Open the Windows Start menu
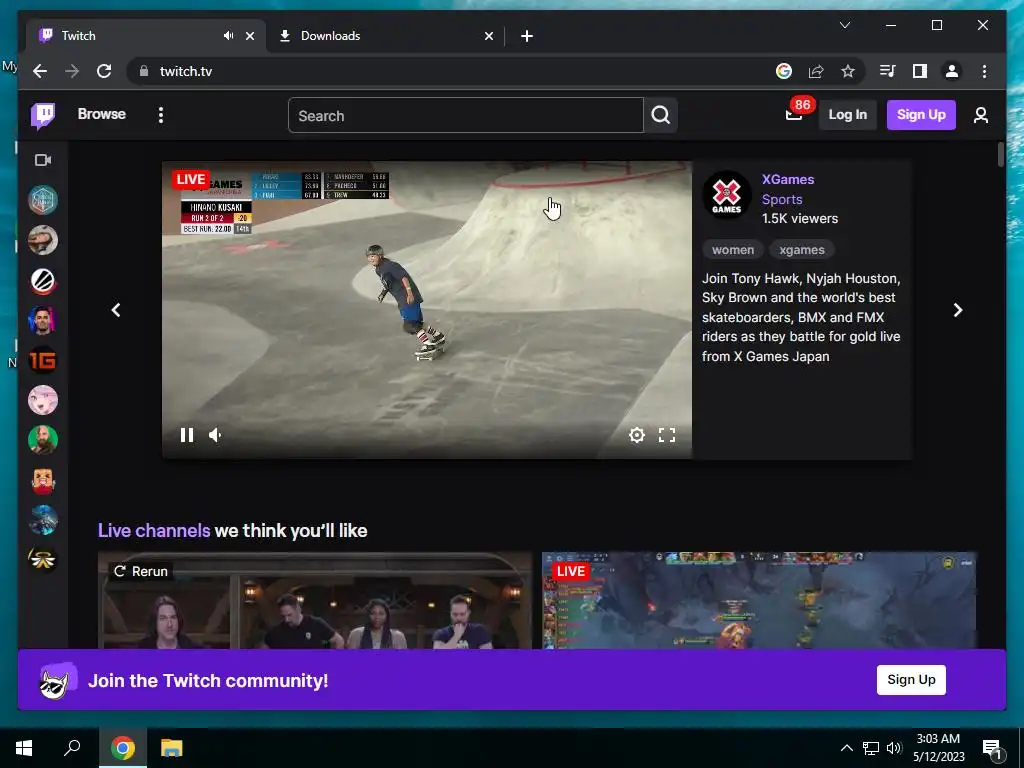This screenshot has height=768, width=1024. click(24, 748)
